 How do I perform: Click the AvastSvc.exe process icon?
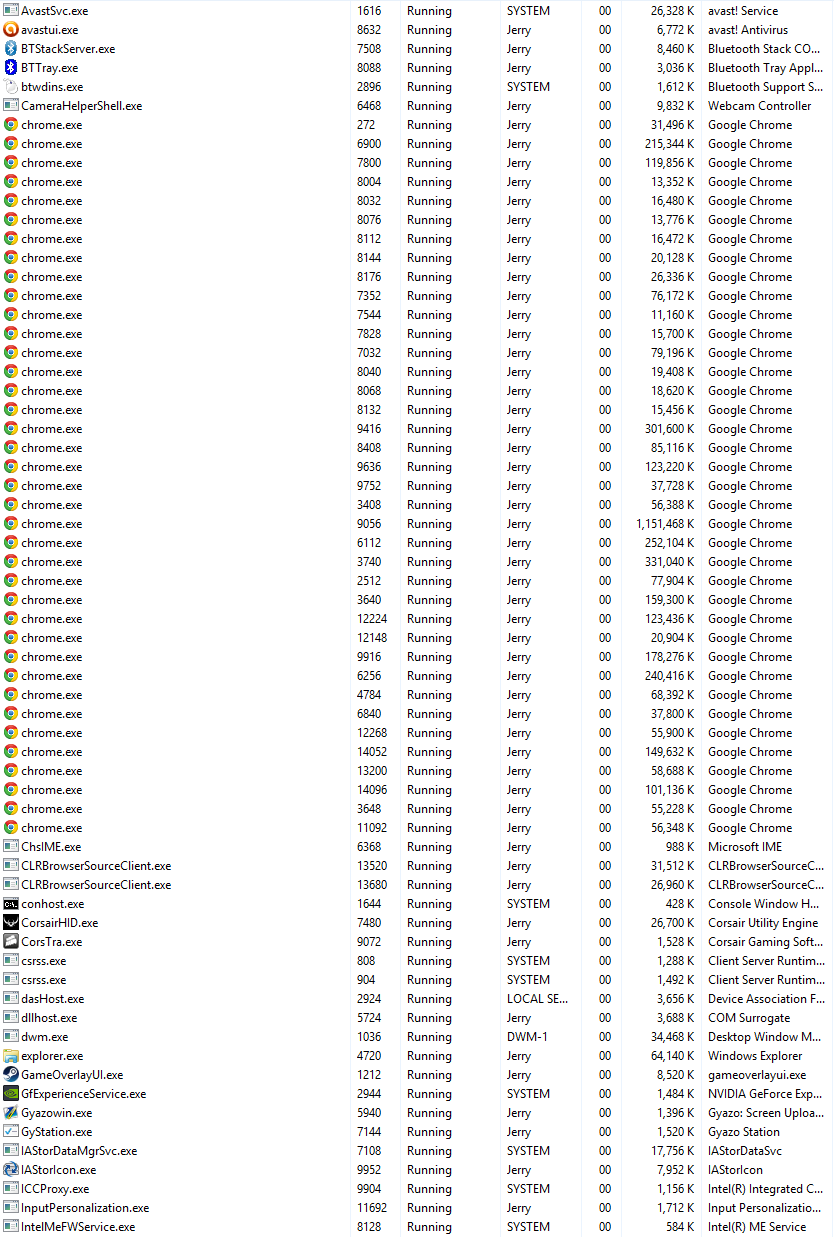11,11
